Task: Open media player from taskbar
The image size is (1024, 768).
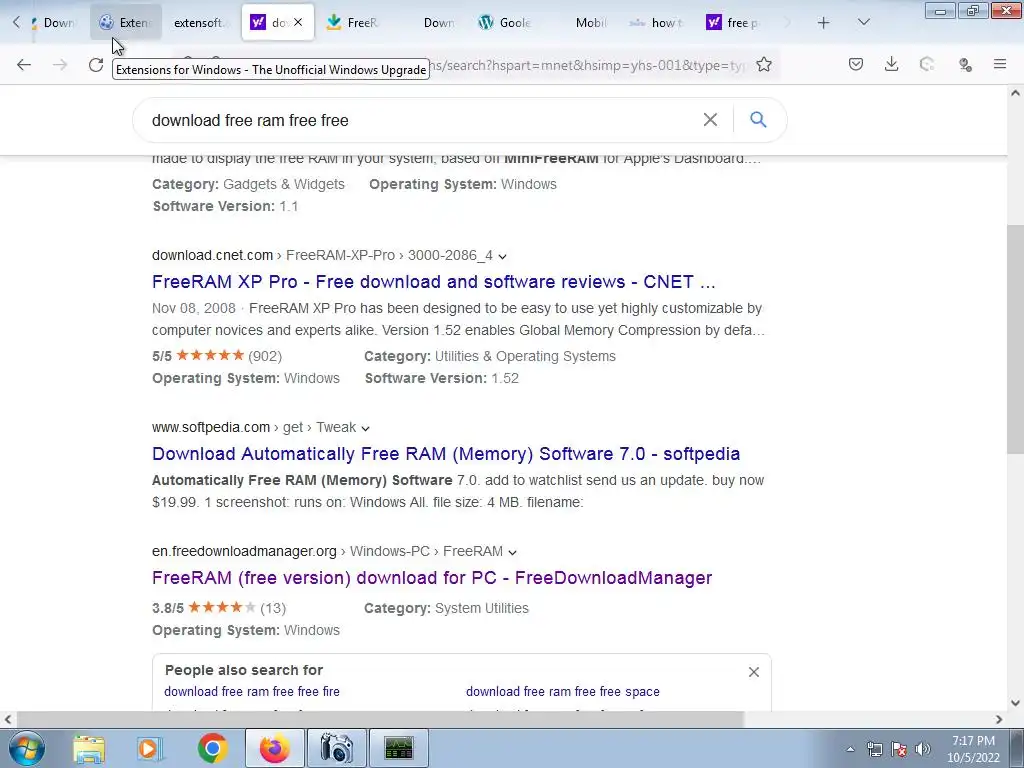Action: [x=150, y=748]
